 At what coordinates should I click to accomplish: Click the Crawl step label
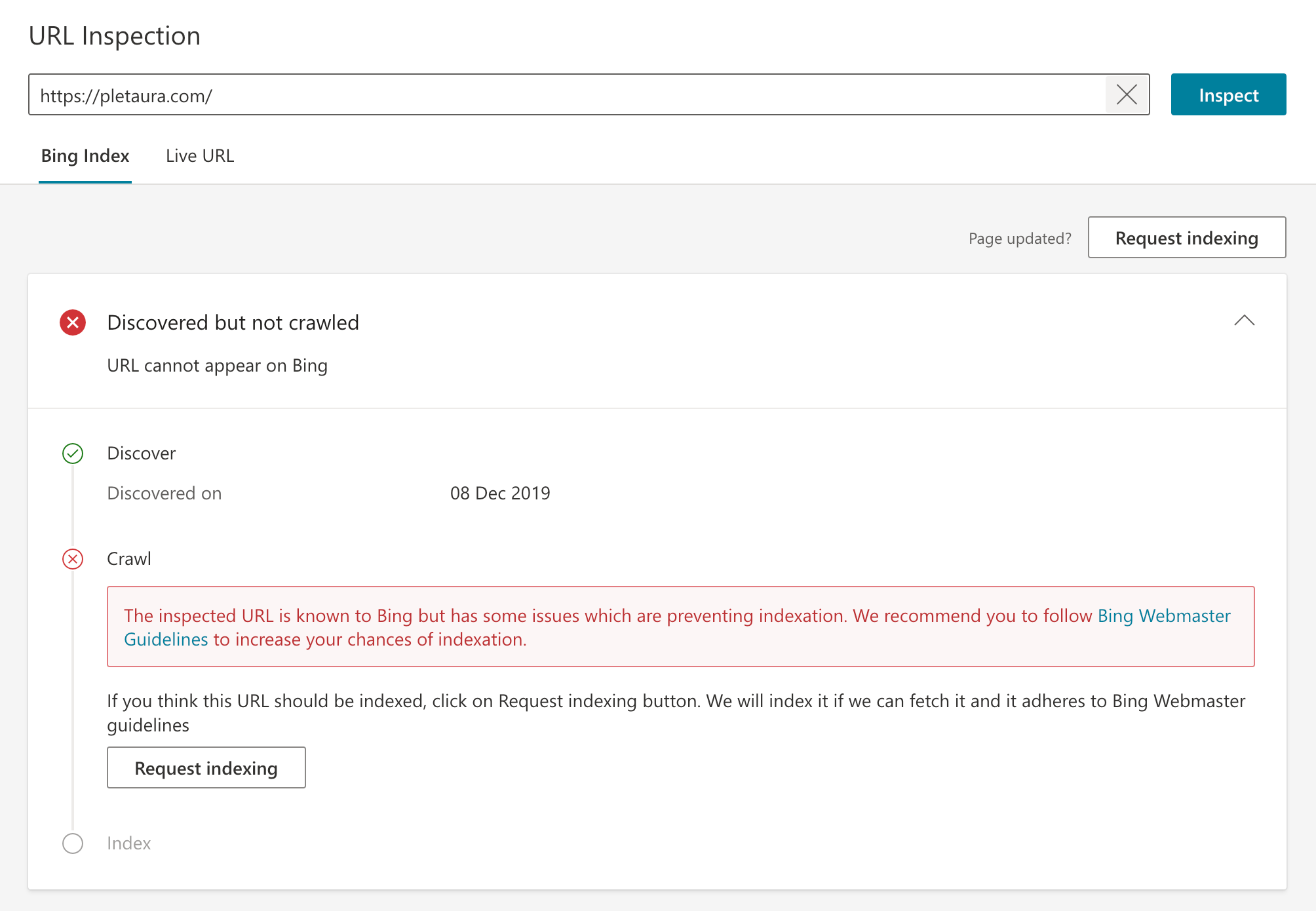(129, 559)
